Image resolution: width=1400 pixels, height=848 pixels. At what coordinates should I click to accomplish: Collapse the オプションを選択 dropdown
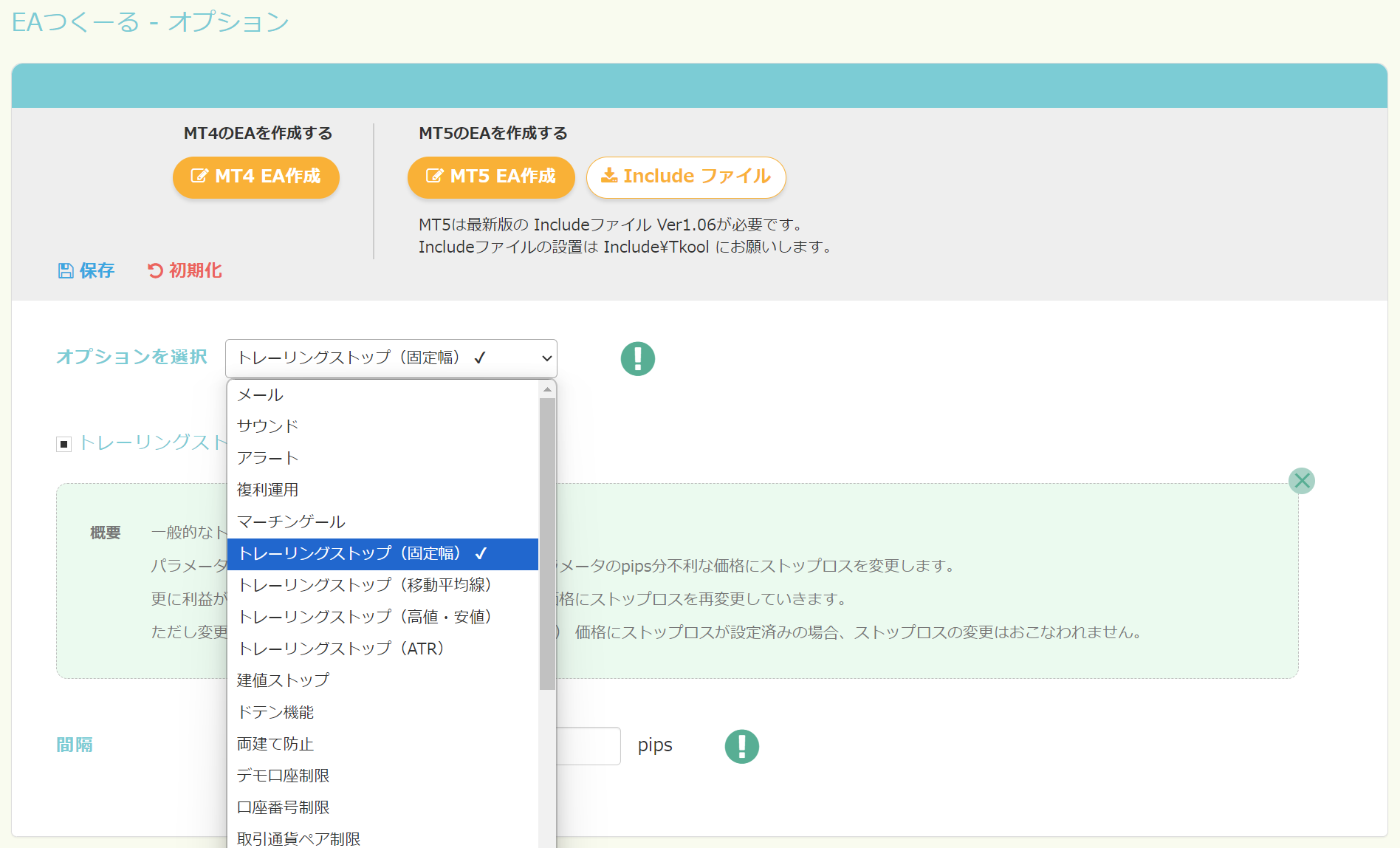tap(391, 358)
